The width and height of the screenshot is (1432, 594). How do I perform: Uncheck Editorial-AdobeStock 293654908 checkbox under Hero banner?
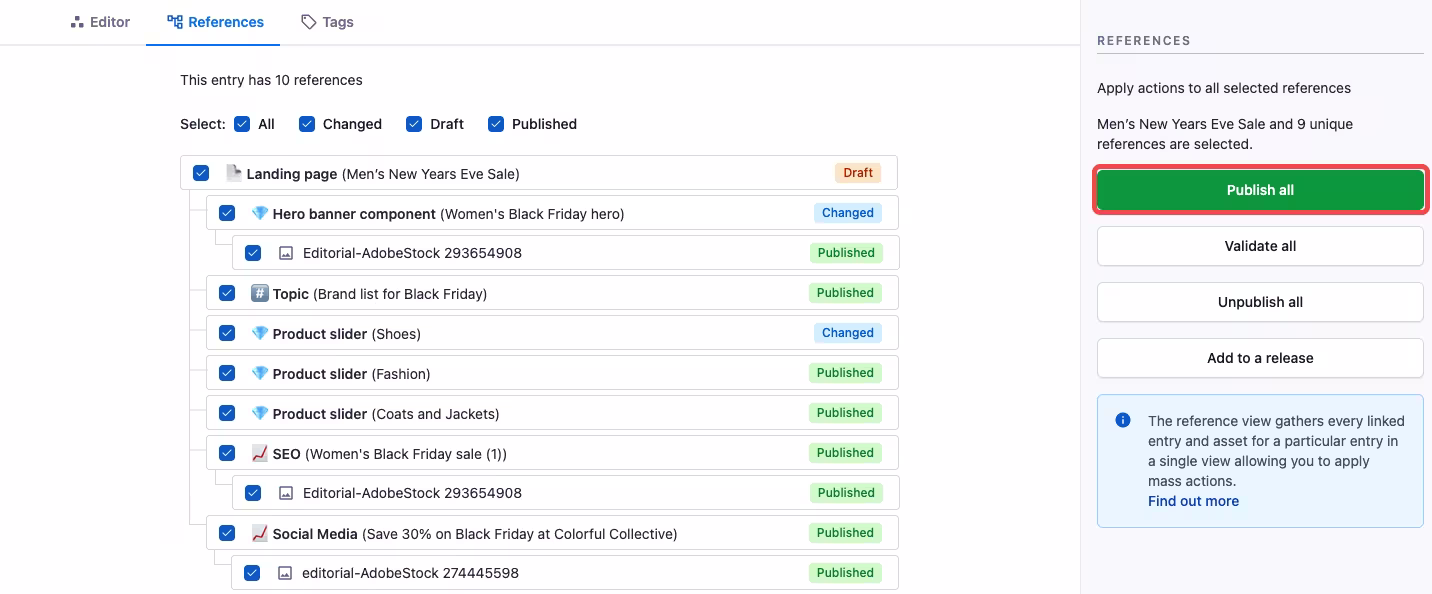(x=253, y=253)
